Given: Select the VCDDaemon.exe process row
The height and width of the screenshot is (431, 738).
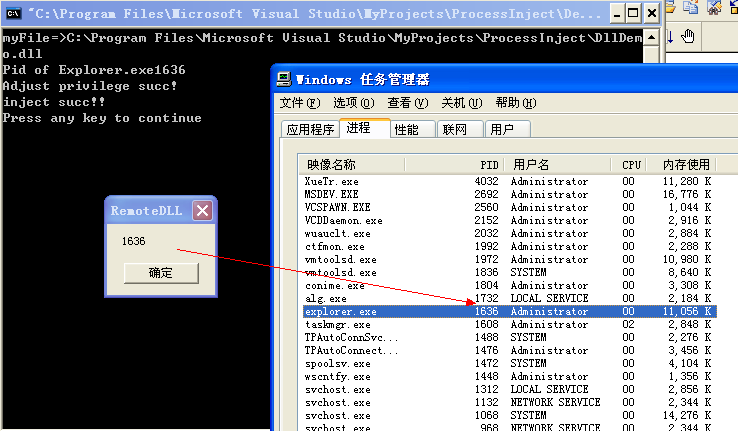Looking at the screenshot, I should pyautogui.click(x=509, y=221).
